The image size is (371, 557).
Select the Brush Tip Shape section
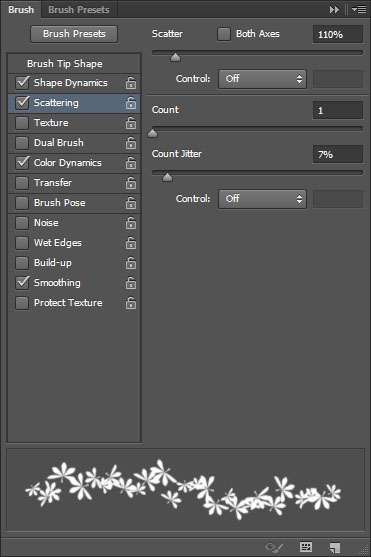65,64
